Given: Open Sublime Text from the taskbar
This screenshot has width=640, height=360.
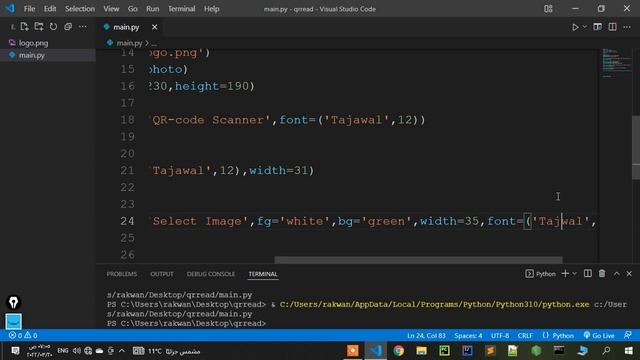Looking at the screenshot, I should pyautogui.click(x=490, y=351).
